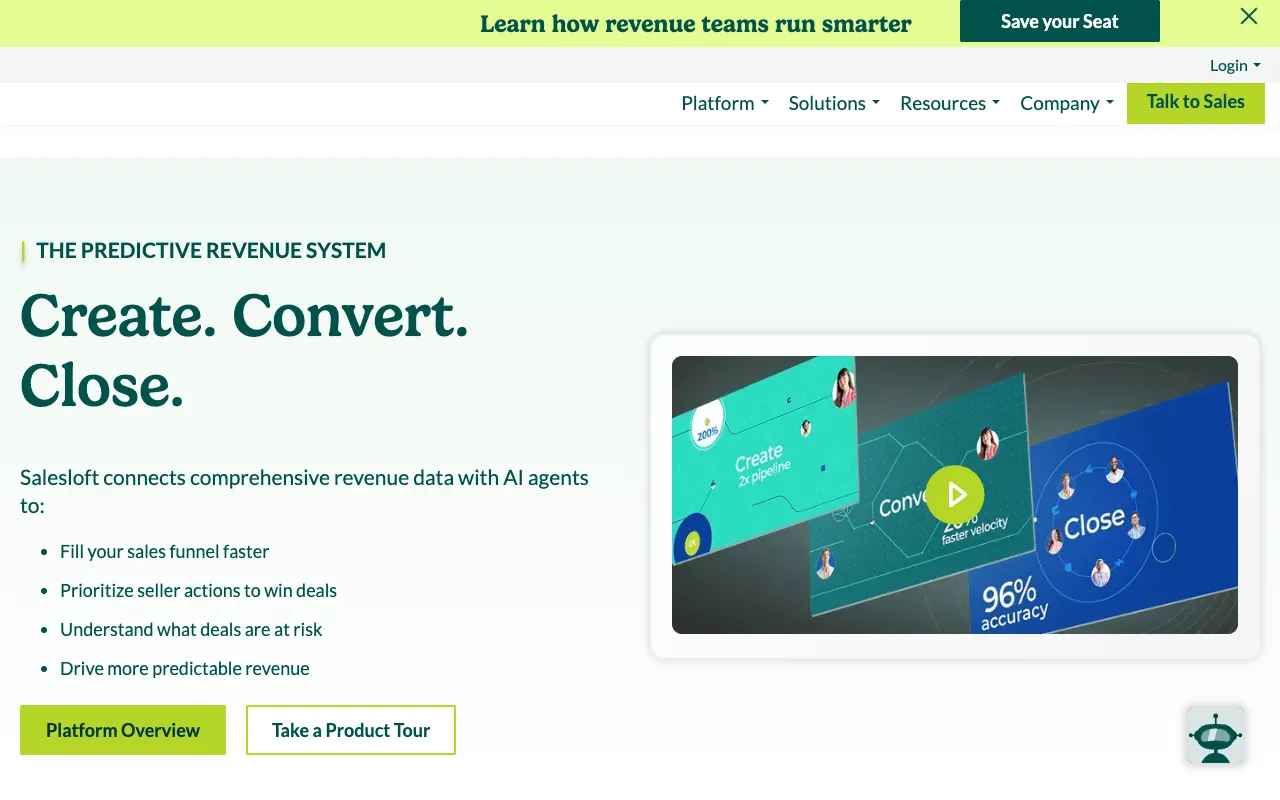Click the caret beside Solutions
Screen dimensions: 1280x800
pyautogui.click(x=875, y=103)
